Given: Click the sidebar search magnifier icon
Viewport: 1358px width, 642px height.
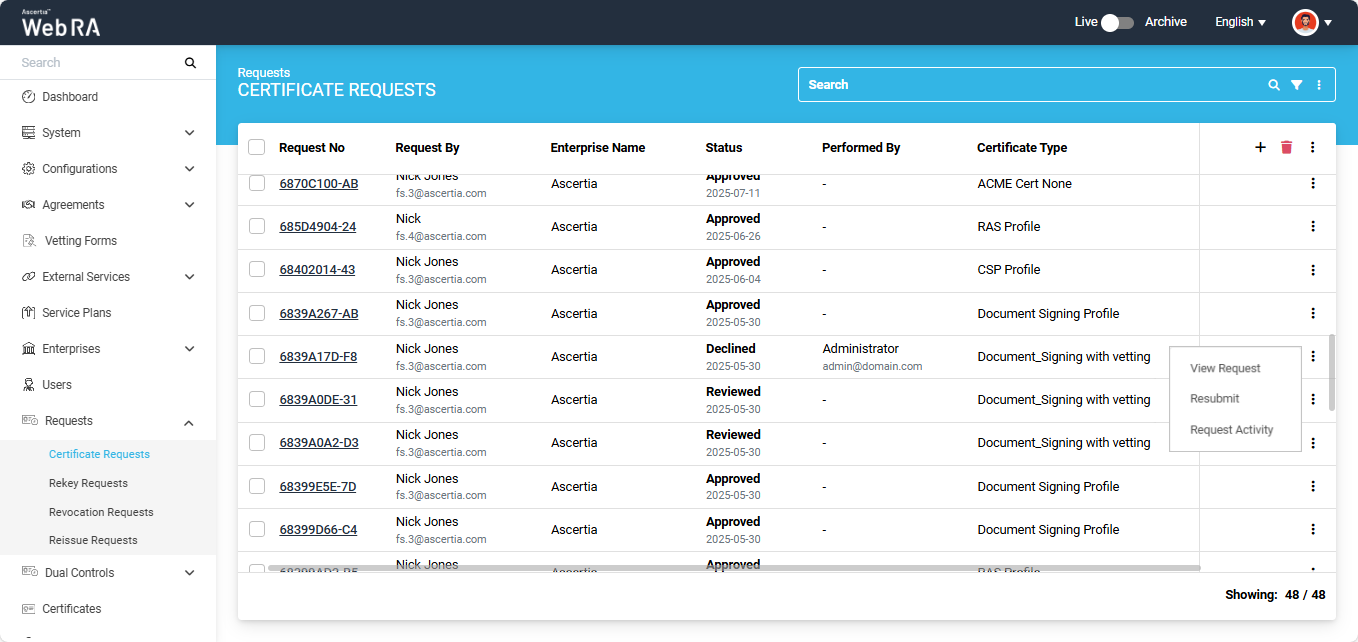Looking at the screenshot, I should coord(190,63).
